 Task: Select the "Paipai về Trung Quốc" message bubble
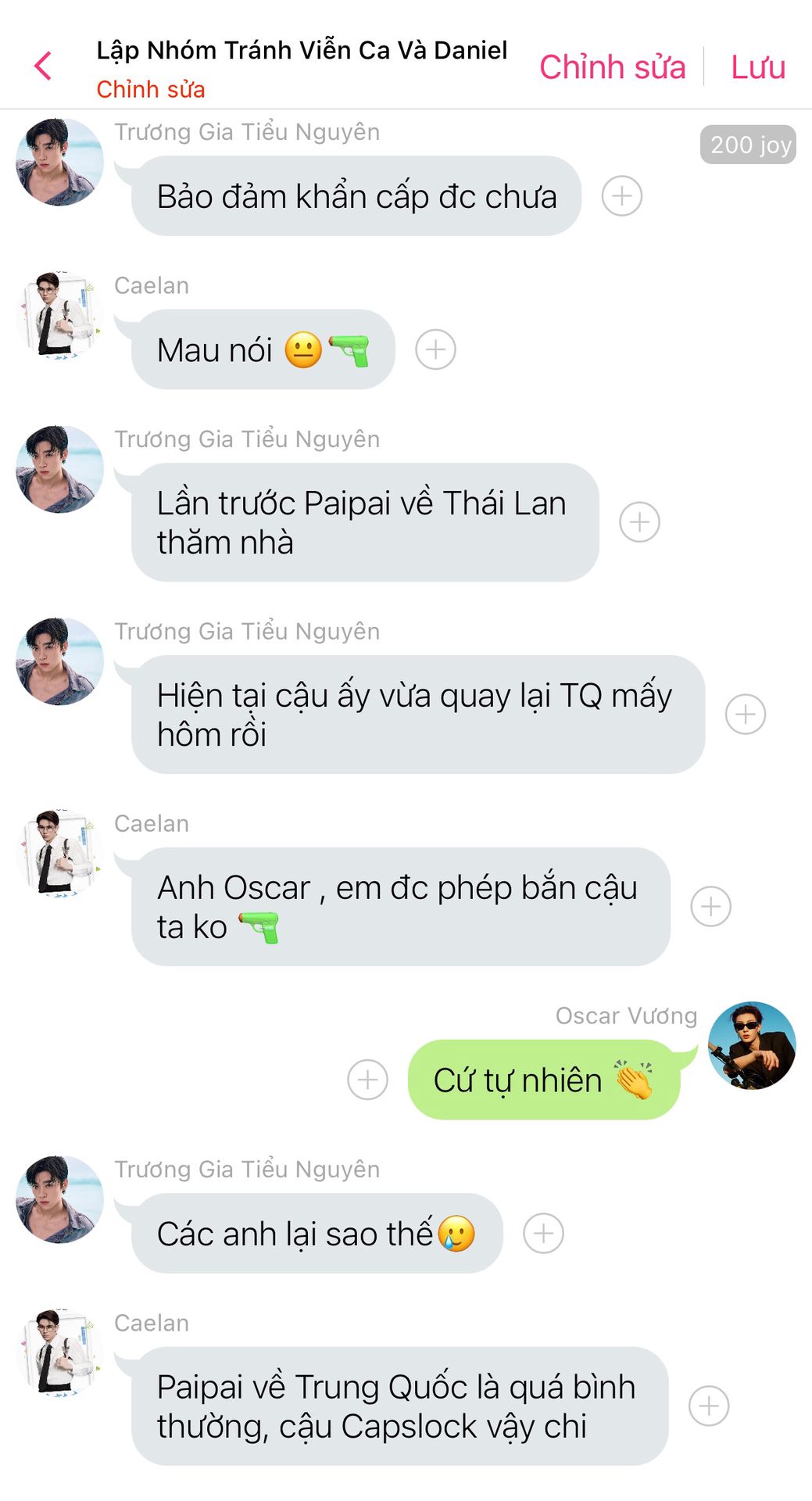point(400,1406)
